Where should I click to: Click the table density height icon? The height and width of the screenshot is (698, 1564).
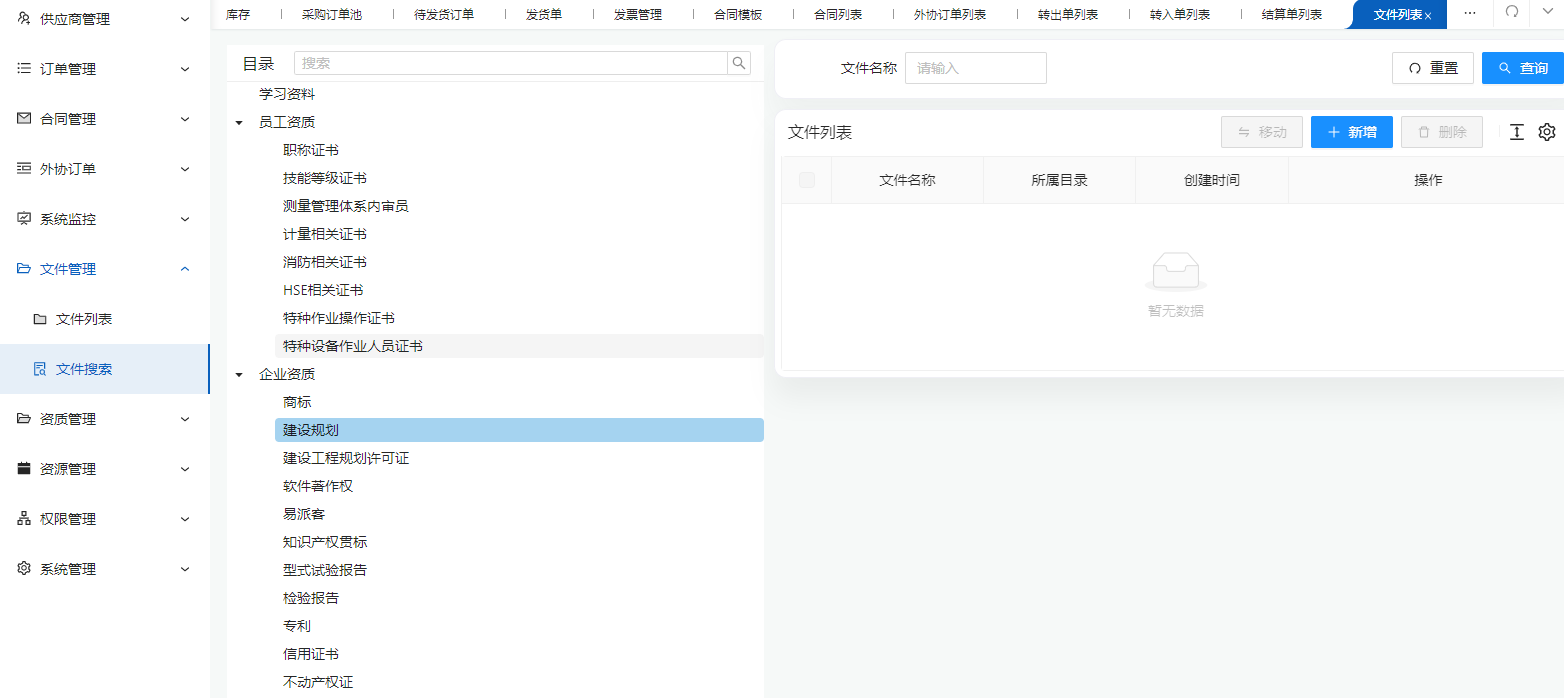pos(1517,132)
